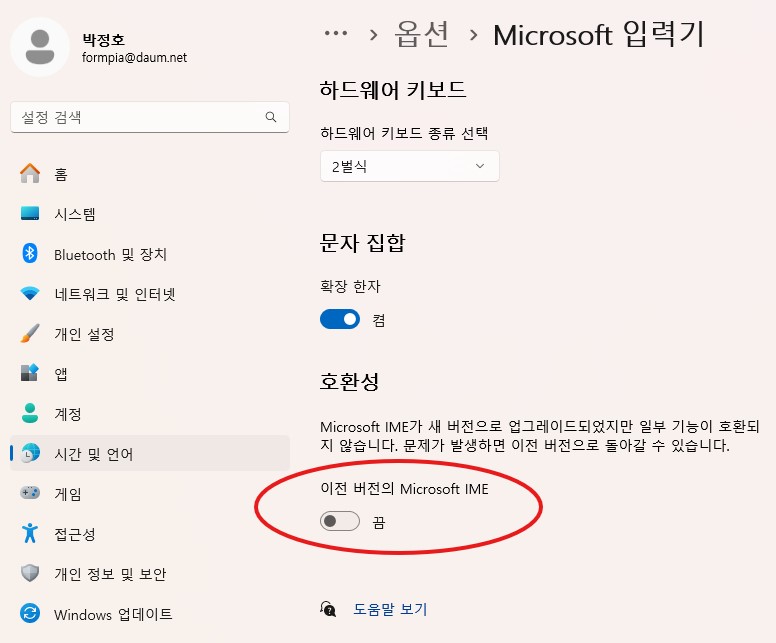Open the 홈 settings page

pos(150,174)
